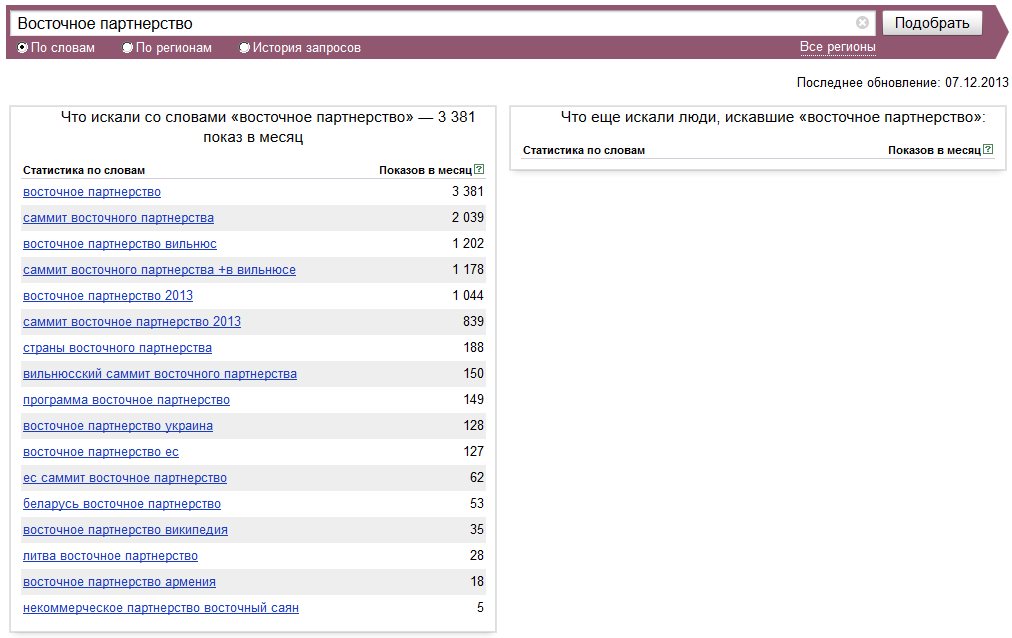Clear the search field with the X icon
Viewport: 1012px width, 638px height.
(862, 23)
